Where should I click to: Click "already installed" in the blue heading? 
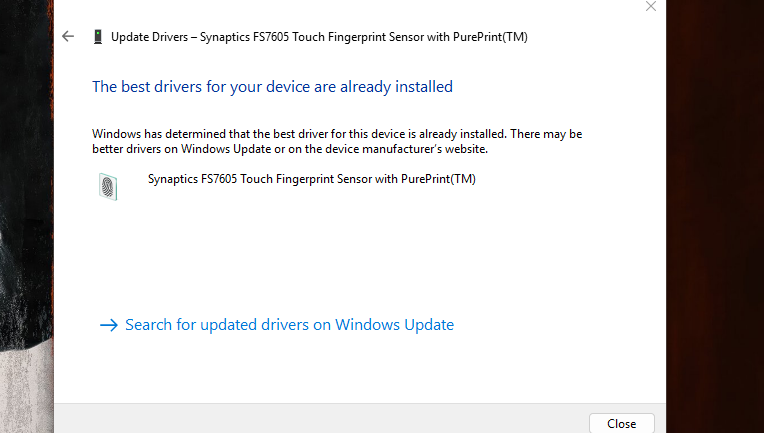[x=396, y=87]
